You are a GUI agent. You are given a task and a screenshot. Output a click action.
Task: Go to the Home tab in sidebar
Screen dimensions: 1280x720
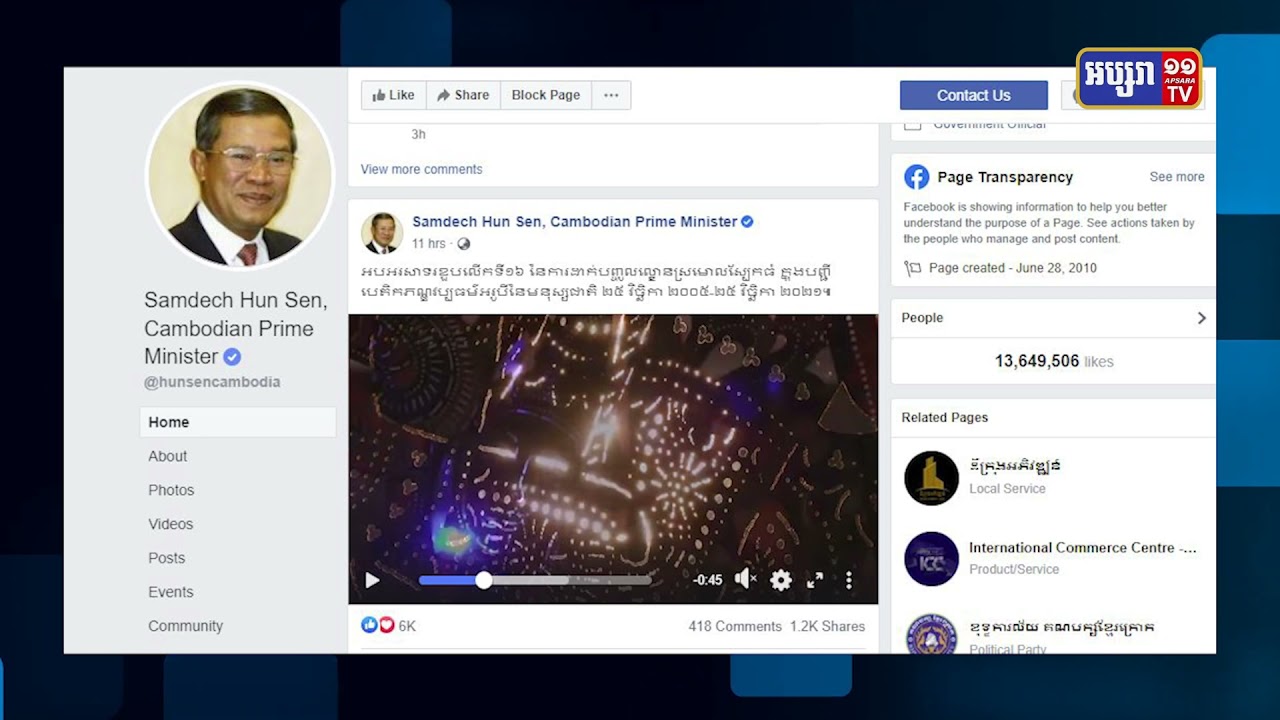[238, 422]
